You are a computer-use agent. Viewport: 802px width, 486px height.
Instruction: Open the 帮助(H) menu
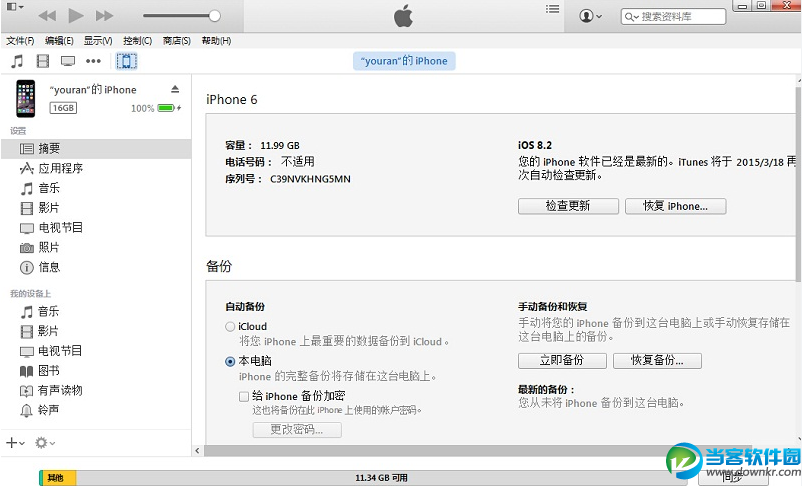coord(216,40)
